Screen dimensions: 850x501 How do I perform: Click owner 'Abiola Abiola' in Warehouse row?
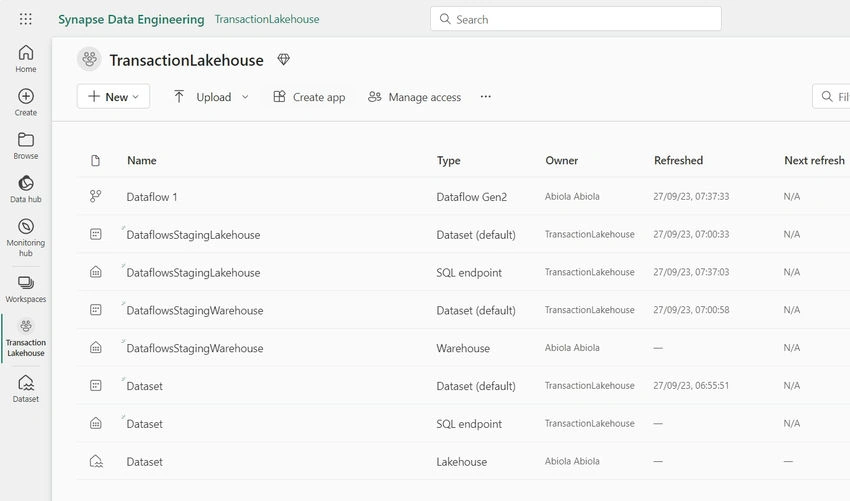572,348
